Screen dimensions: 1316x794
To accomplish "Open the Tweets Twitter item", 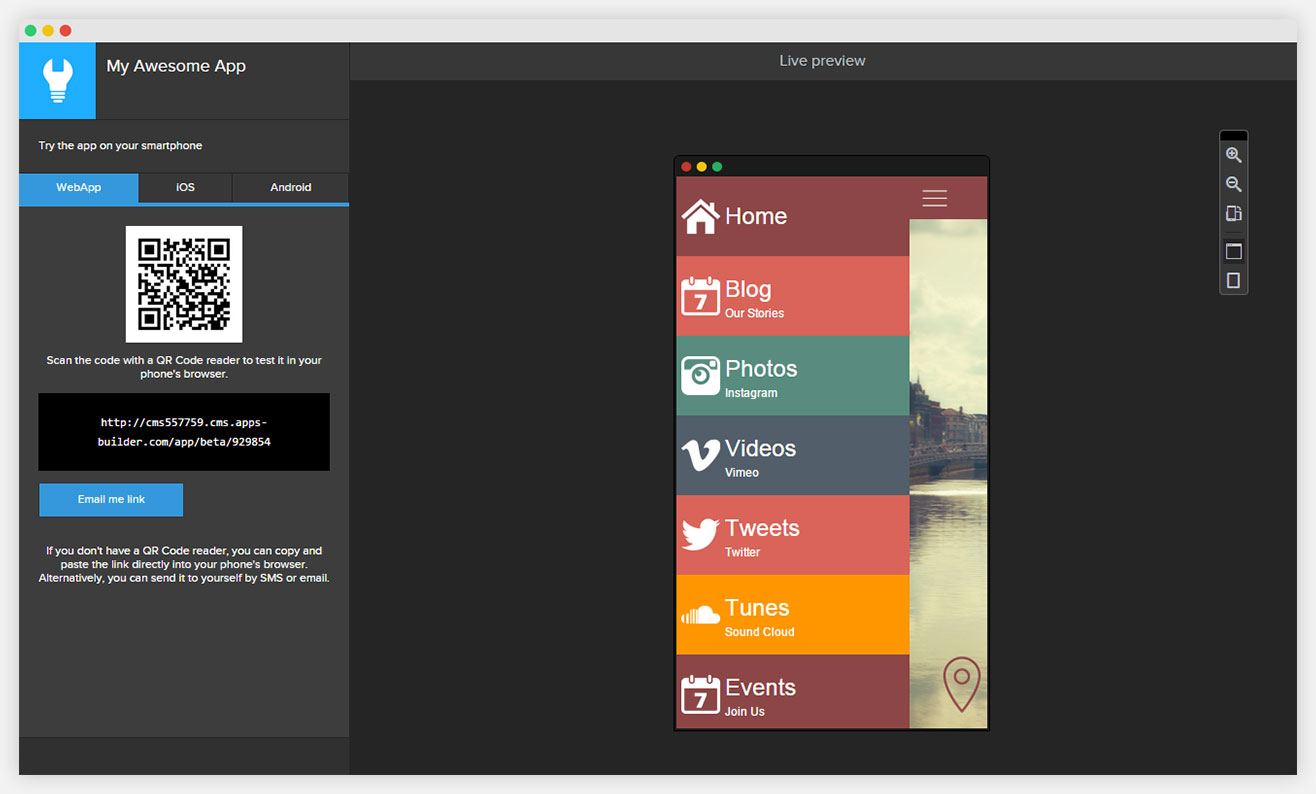I will [x=792, y=535].
